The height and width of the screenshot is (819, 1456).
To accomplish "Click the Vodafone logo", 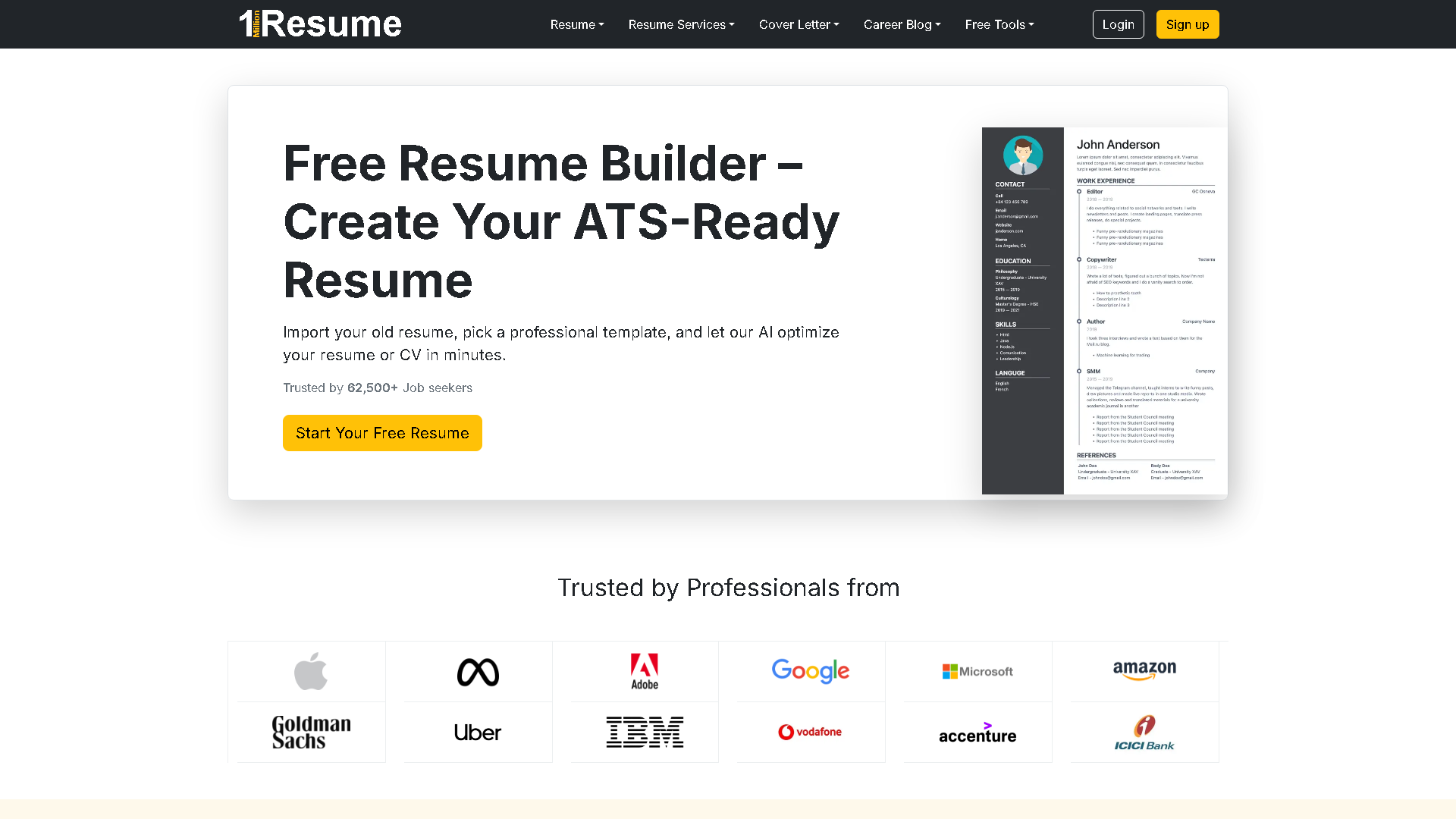I will click(810, 731).
